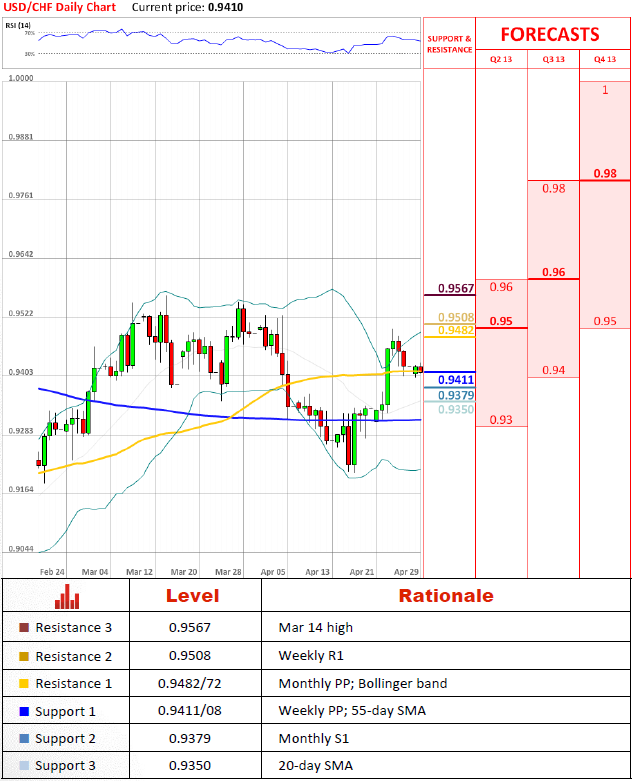Click the current price value 0.9410
633x781 pixels.
[x=226, y=7]
